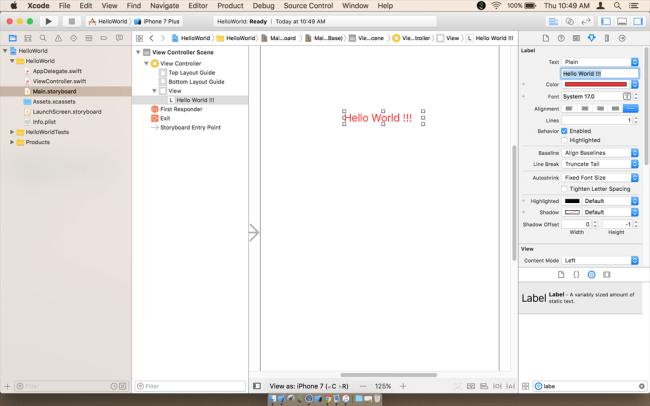This screenshot has width=650, height=406.
Task: Open the Test navigator
Action: pyautogui.click(x=73, y=38)
